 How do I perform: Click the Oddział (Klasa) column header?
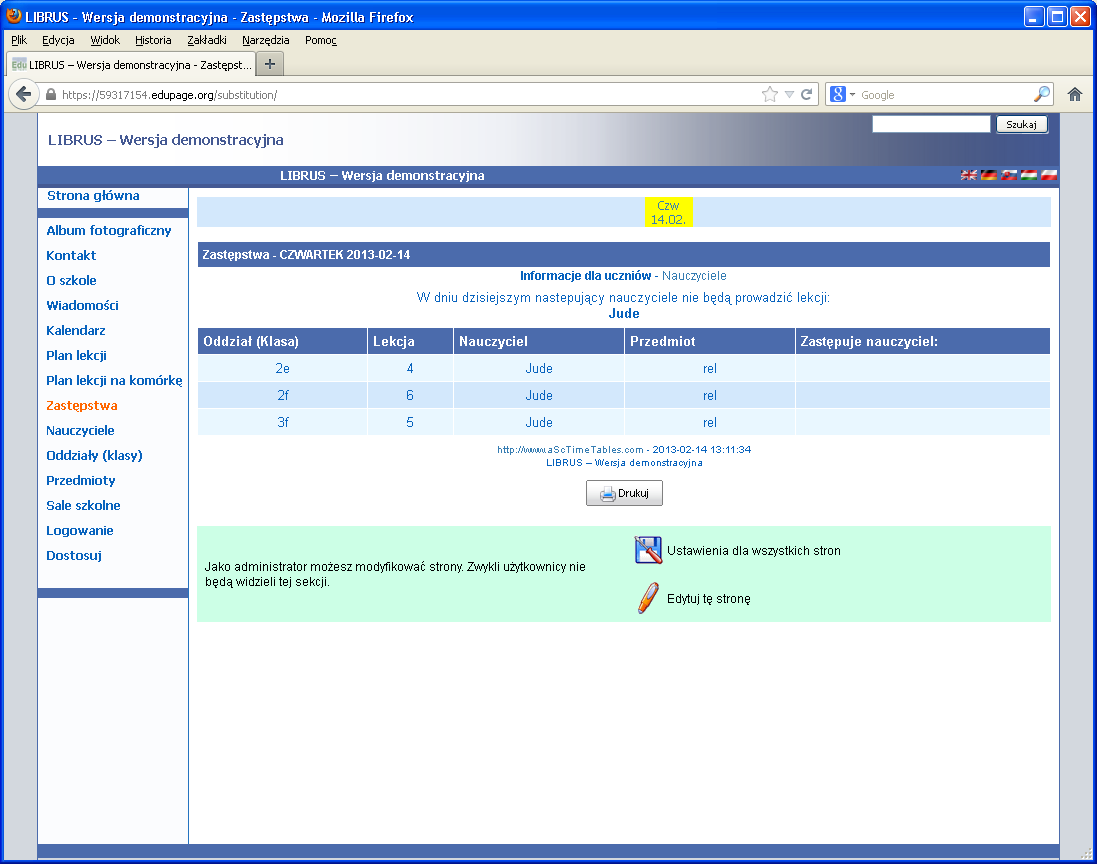tap(283, 341)
